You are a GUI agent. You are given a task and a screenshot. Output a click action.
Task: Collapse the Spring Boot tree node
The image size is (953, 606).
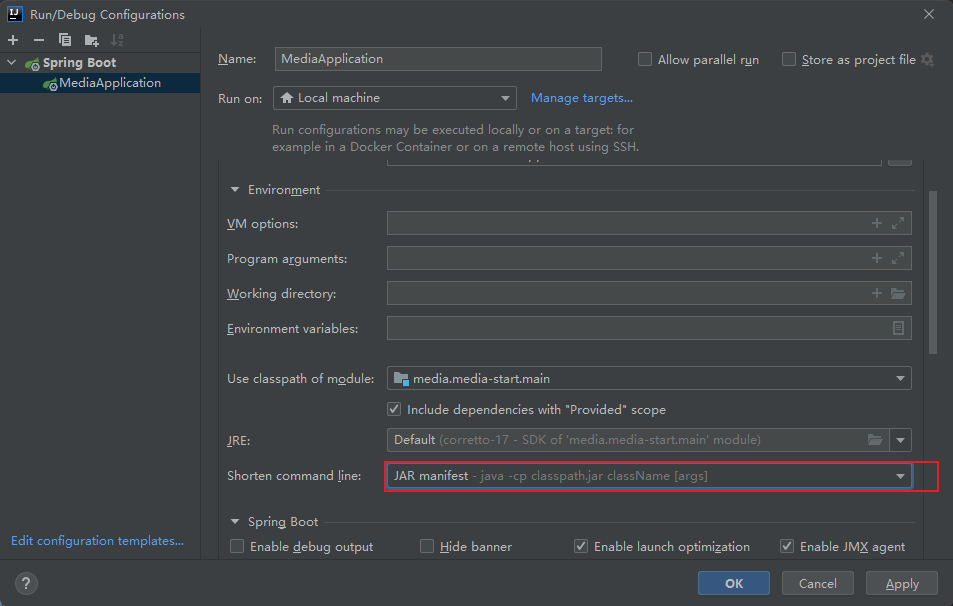[x=12, y=63]
